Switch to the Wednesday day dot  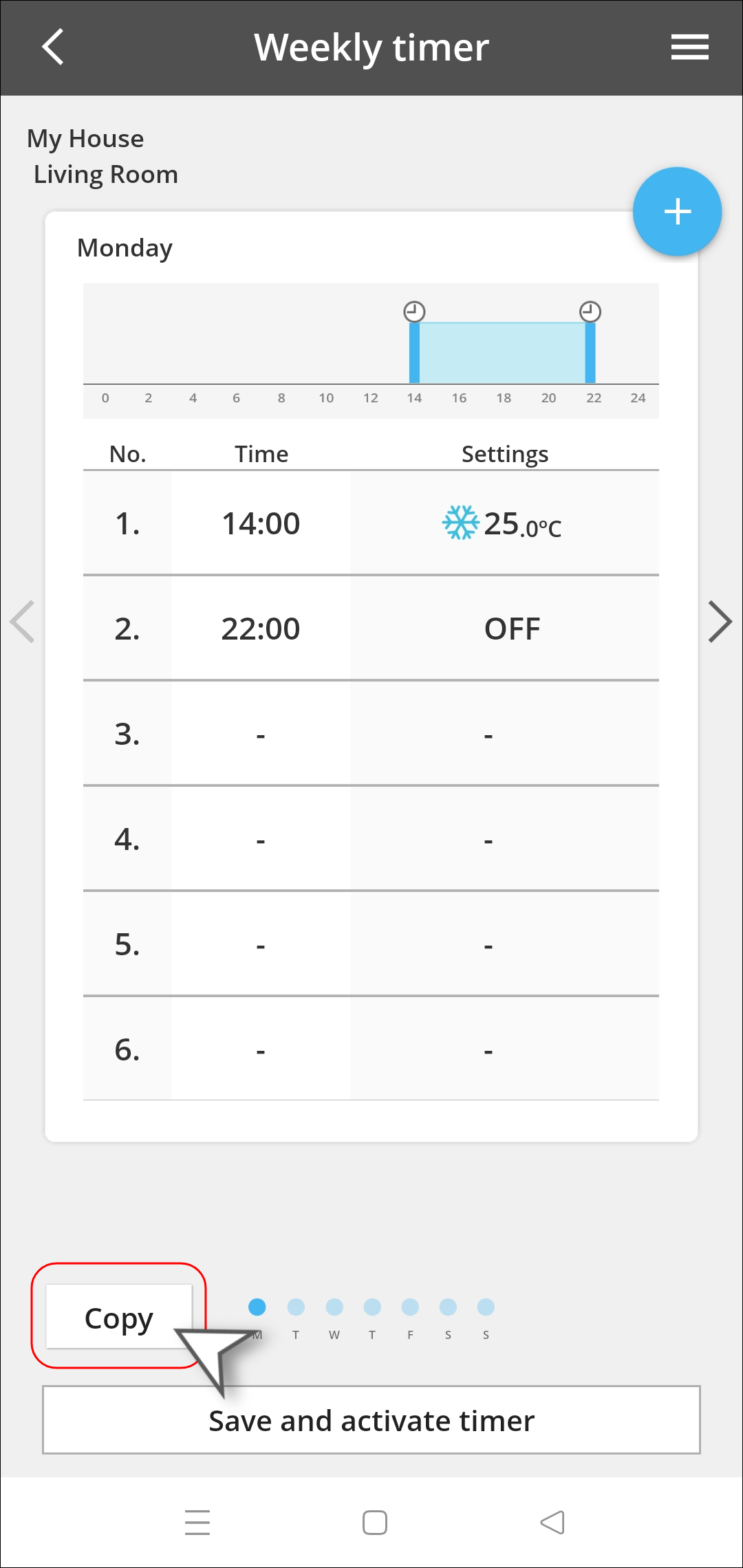click(334, 1307)
